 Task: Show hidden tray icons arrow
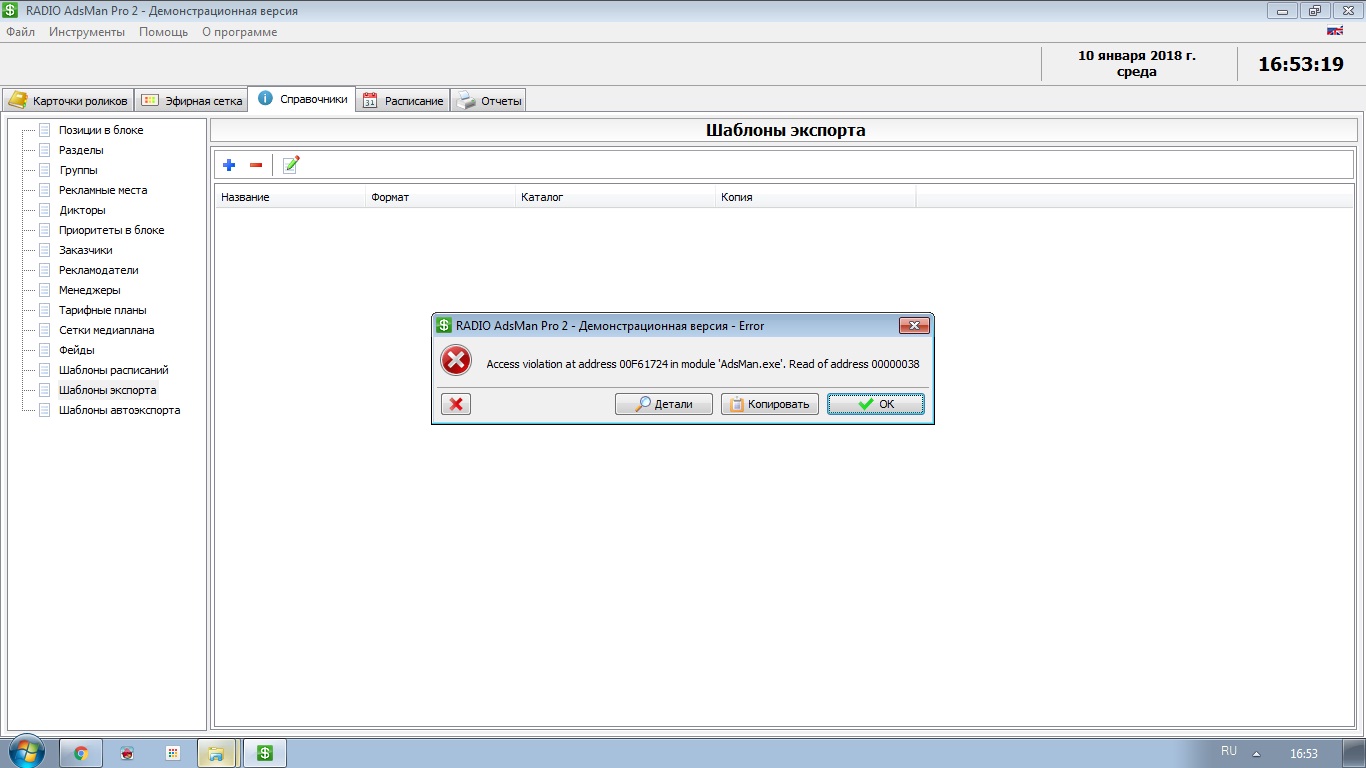(1256, 753)
